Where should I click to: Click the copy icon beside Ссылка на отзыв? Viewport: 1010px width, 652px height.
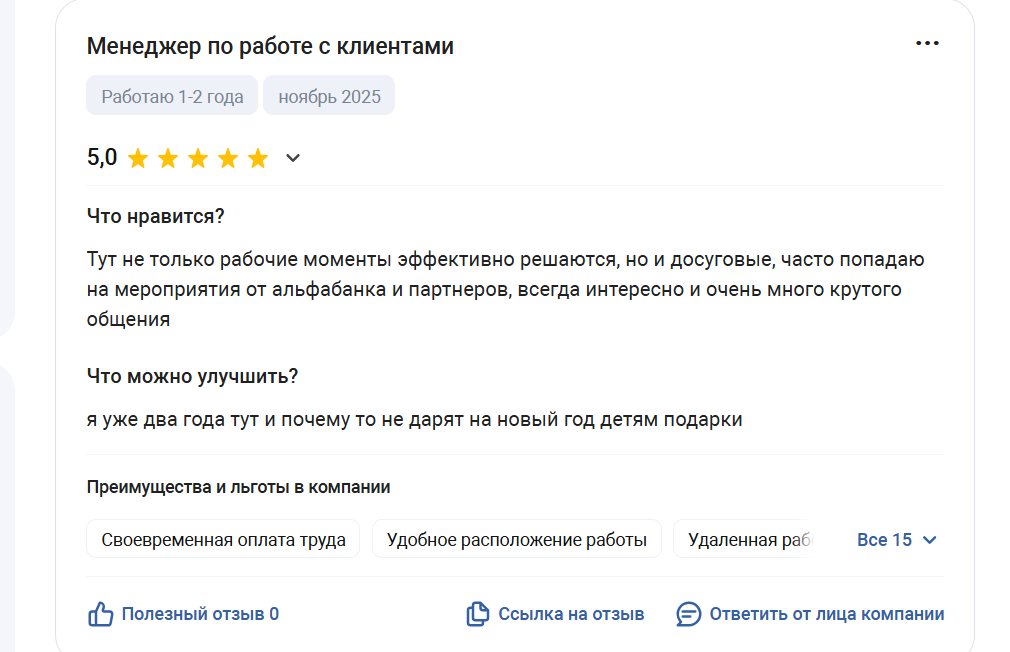coord(478,614)
